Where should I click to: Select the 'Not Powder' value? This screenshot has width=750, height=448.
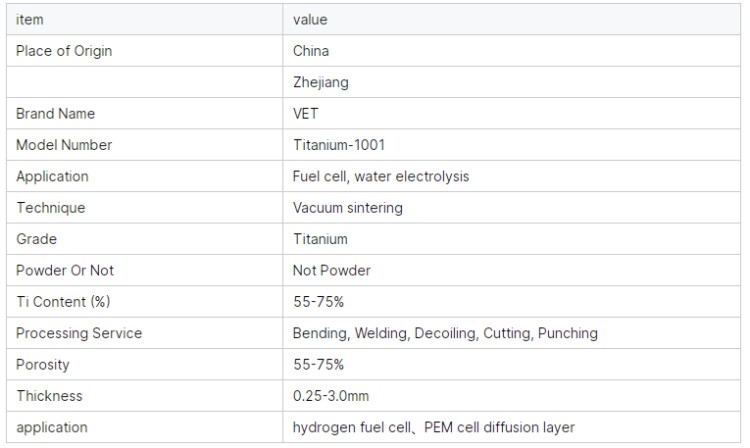pyautogui.click(x=331, y=271)
